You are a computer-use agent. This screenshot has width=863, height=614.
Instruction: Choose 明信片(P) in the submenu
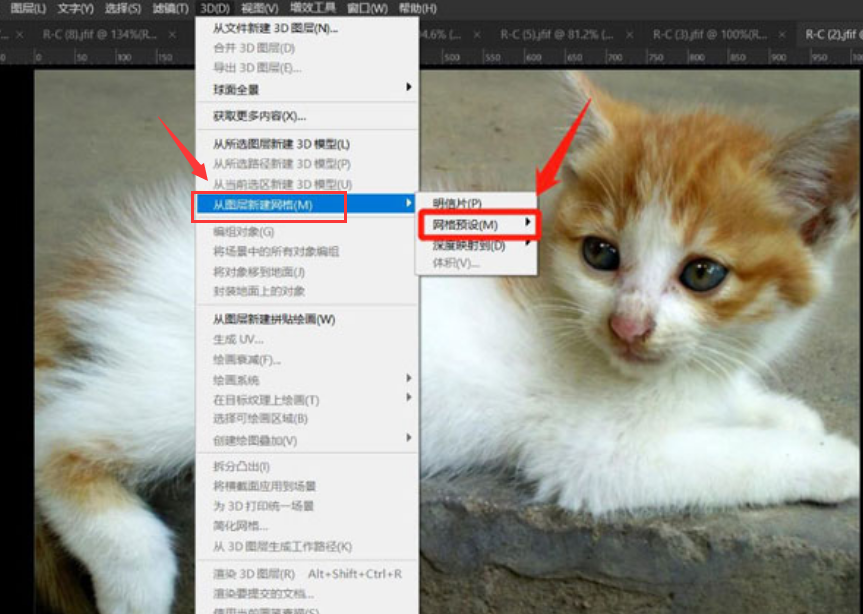pyautogui.click(x=477, y=204)
